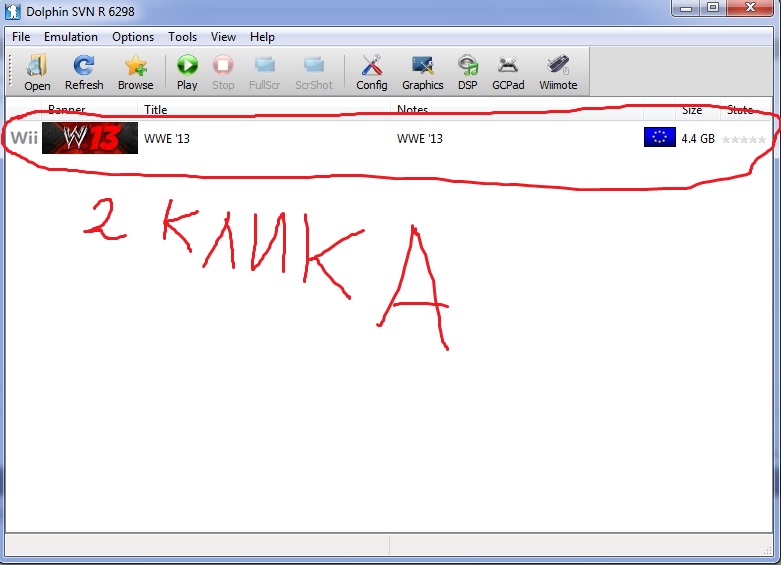Take a screenshot with ScrShot icon
This screenshot has height=565, width=781.
pyautogui.click(x=314, y=73)
